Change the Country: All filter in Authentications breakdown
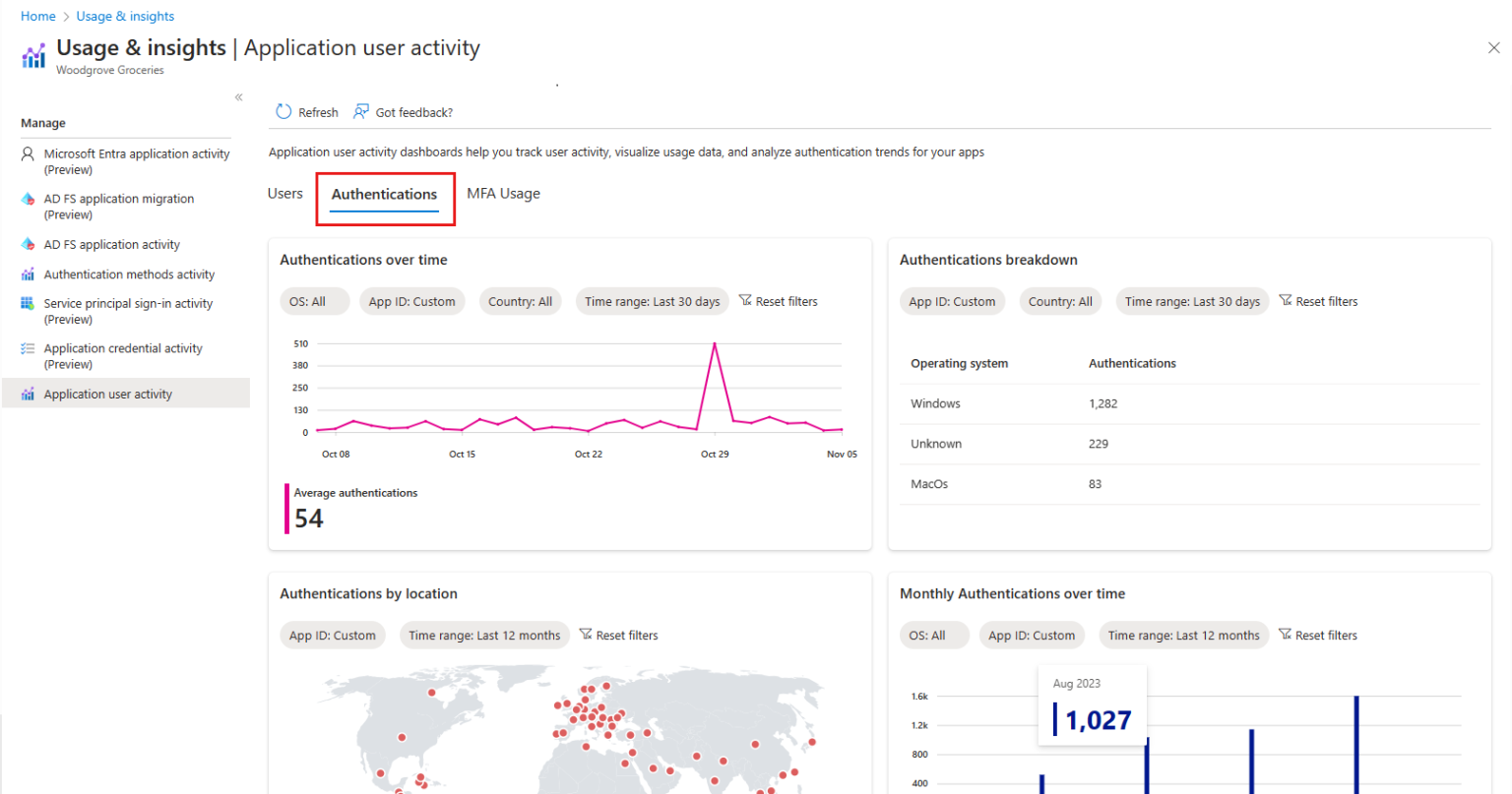Viewport: 1512px width, 794px height. coord(1060,301)
